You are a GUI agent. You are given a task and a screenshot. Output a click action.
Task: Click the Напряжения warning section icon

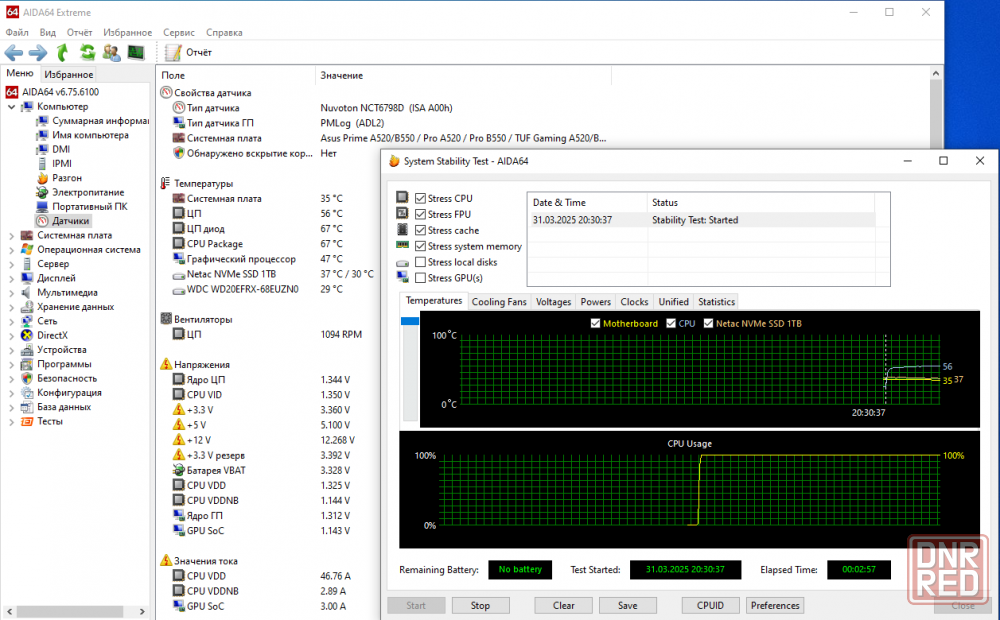tap(166, 364)
